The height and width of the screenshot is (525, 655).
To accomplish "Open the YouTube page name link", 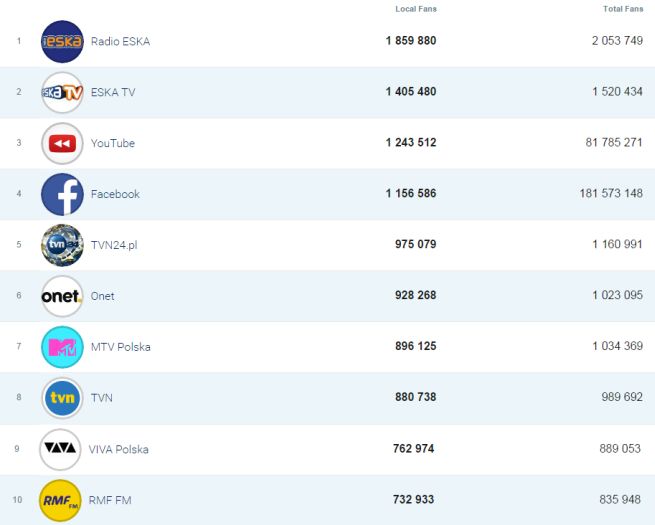I will 113,144.
